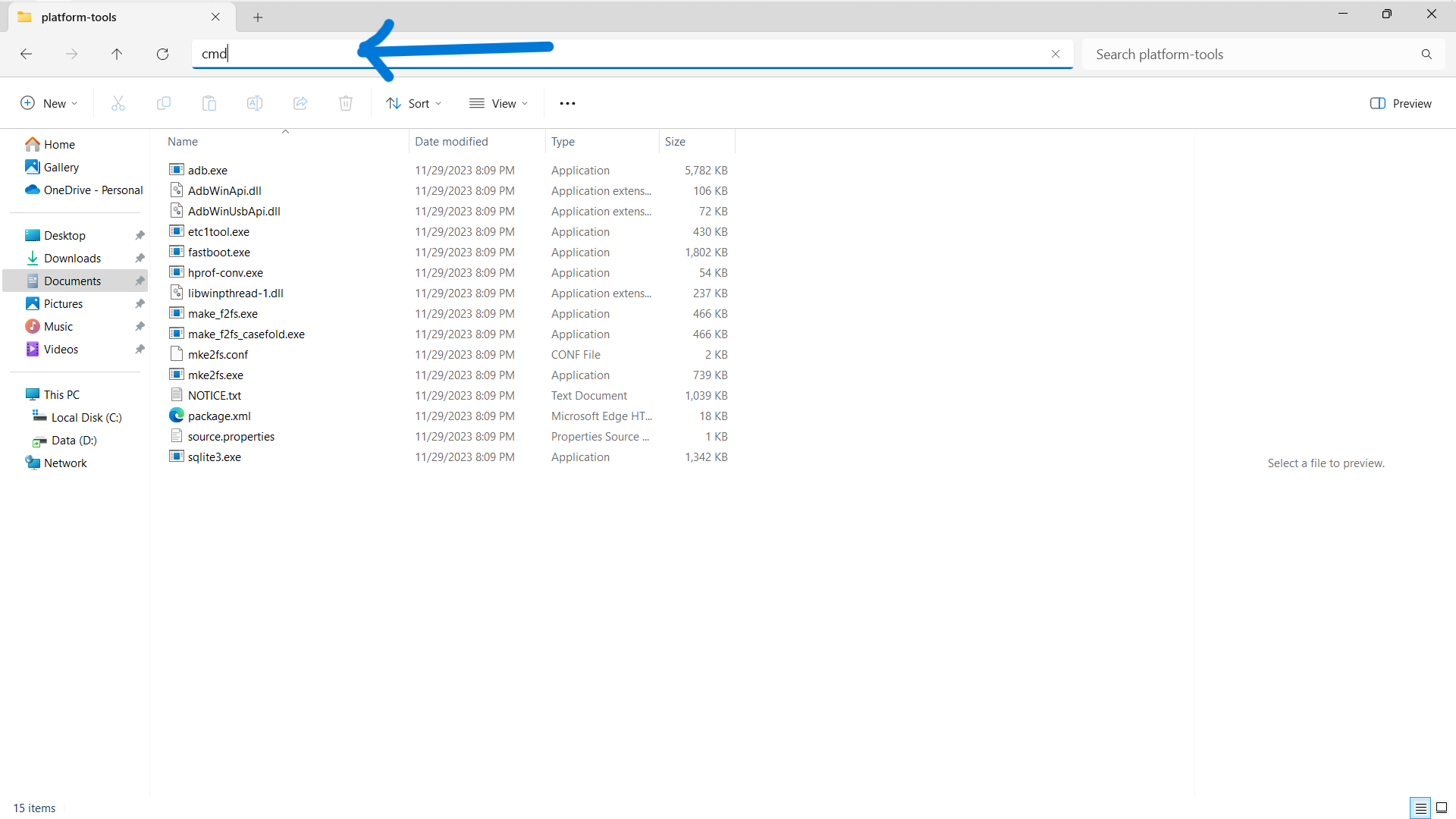Open the View dropdown menu
The image size is (1456, 819).
[498, 103]
